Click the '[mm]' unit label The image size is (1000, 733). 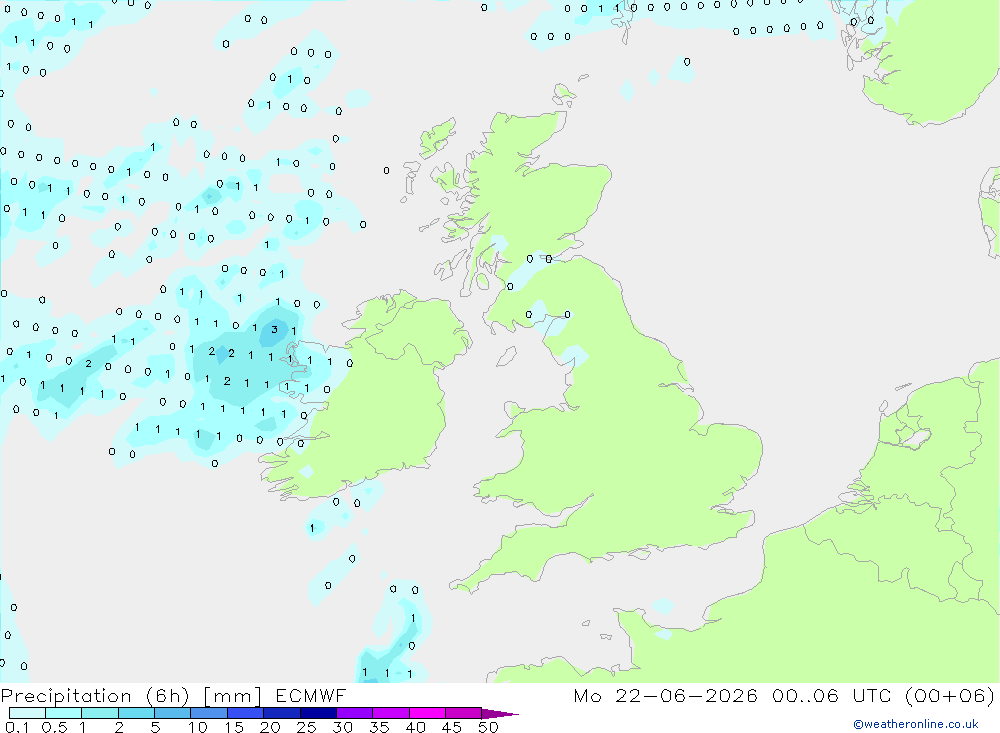pyautogui.click(x=232, y=696)
